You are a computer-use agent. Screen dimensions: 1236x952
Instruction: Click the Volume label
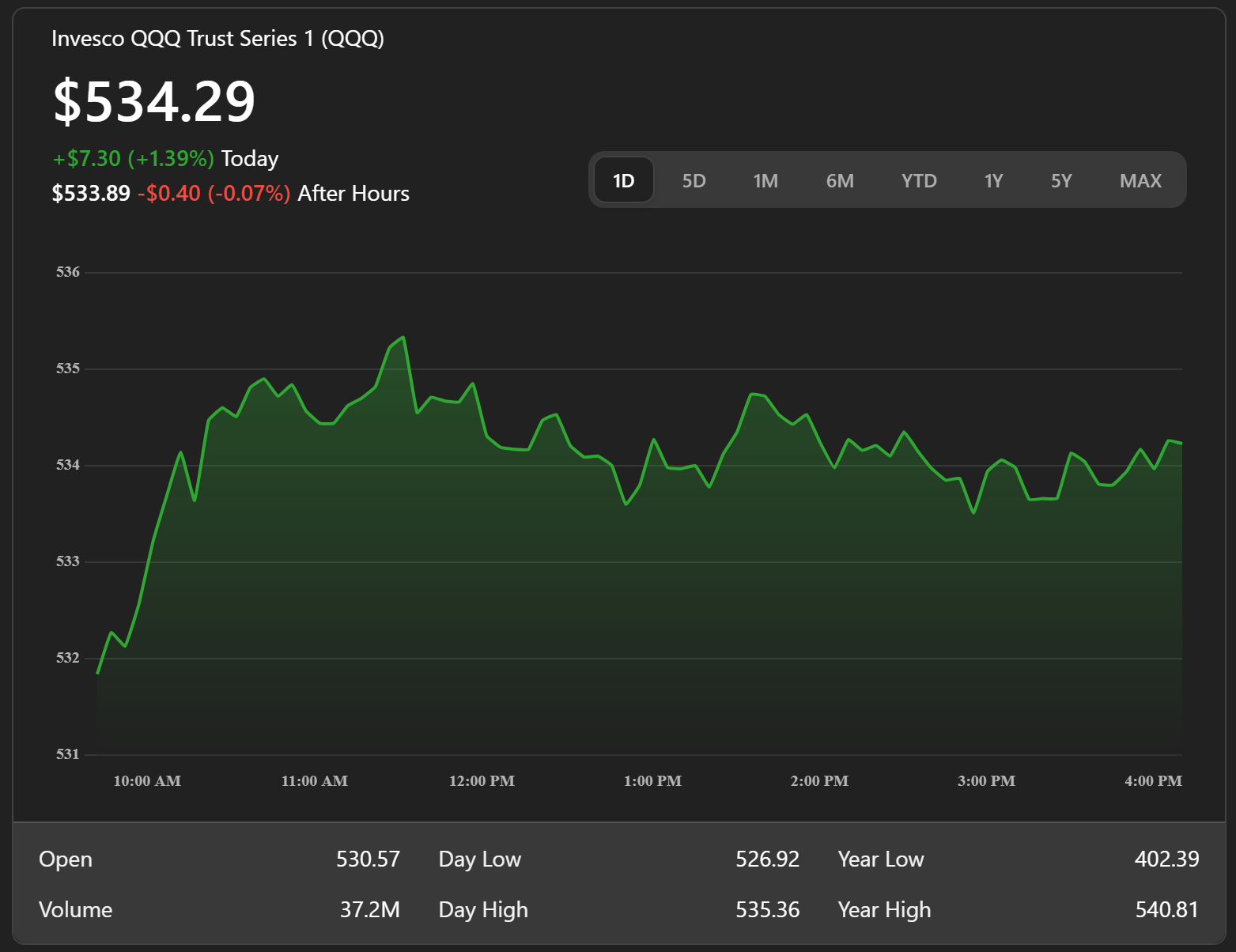point(75,909)
